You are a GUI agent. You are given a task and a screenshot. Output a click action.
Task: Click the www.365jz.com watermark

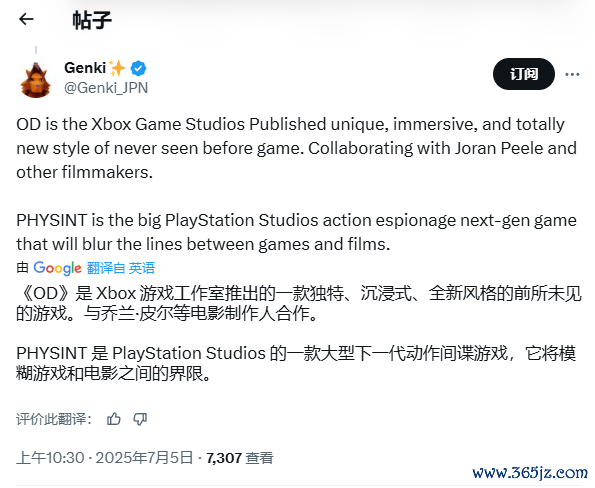(x=530, y=473)
